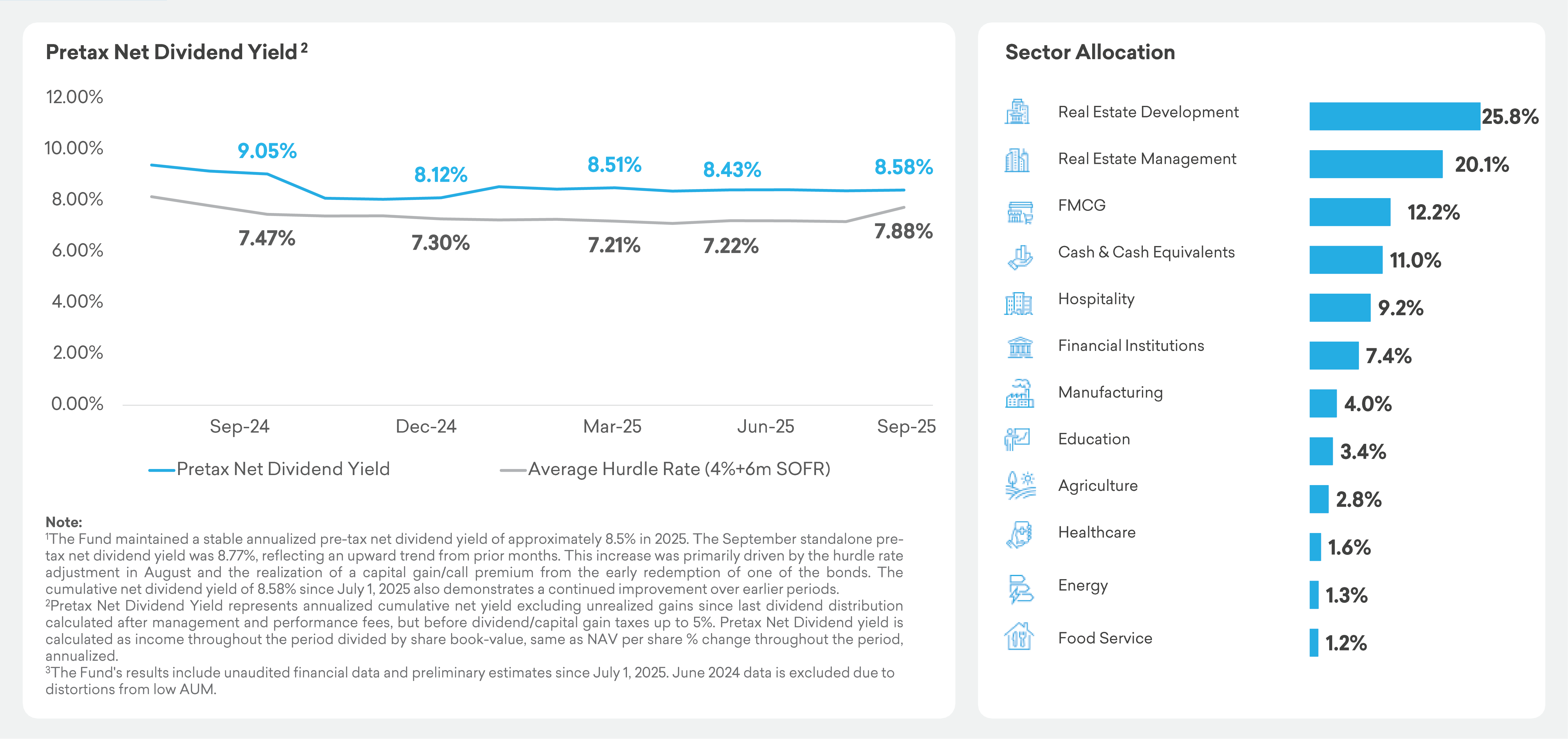The image size is (1568, 739).
Task: Click the Healthcare medical icon
Action: [1020, 535]
